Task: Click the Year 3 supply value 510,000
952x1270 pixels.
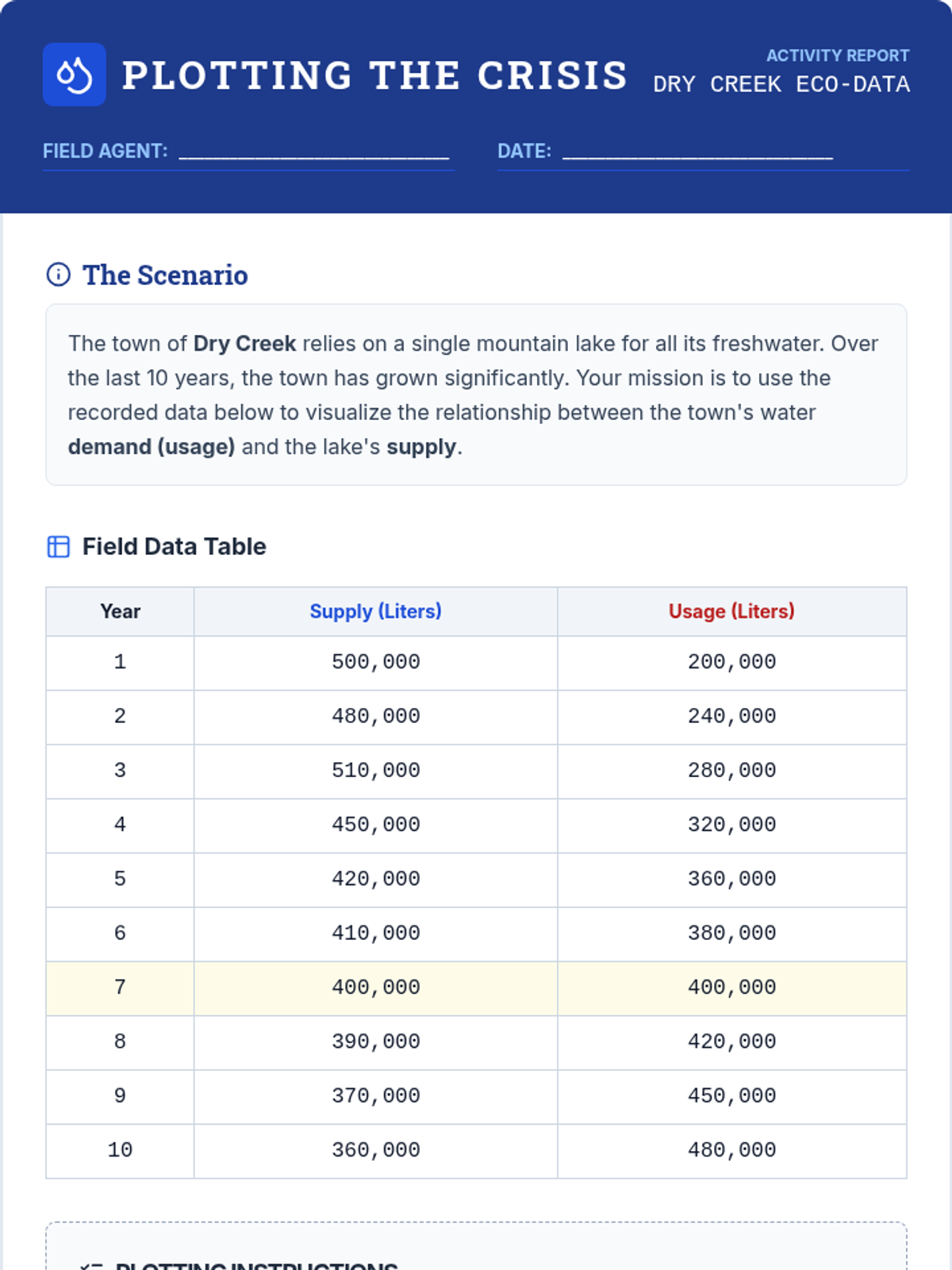Action: click(x=375, y=771)
